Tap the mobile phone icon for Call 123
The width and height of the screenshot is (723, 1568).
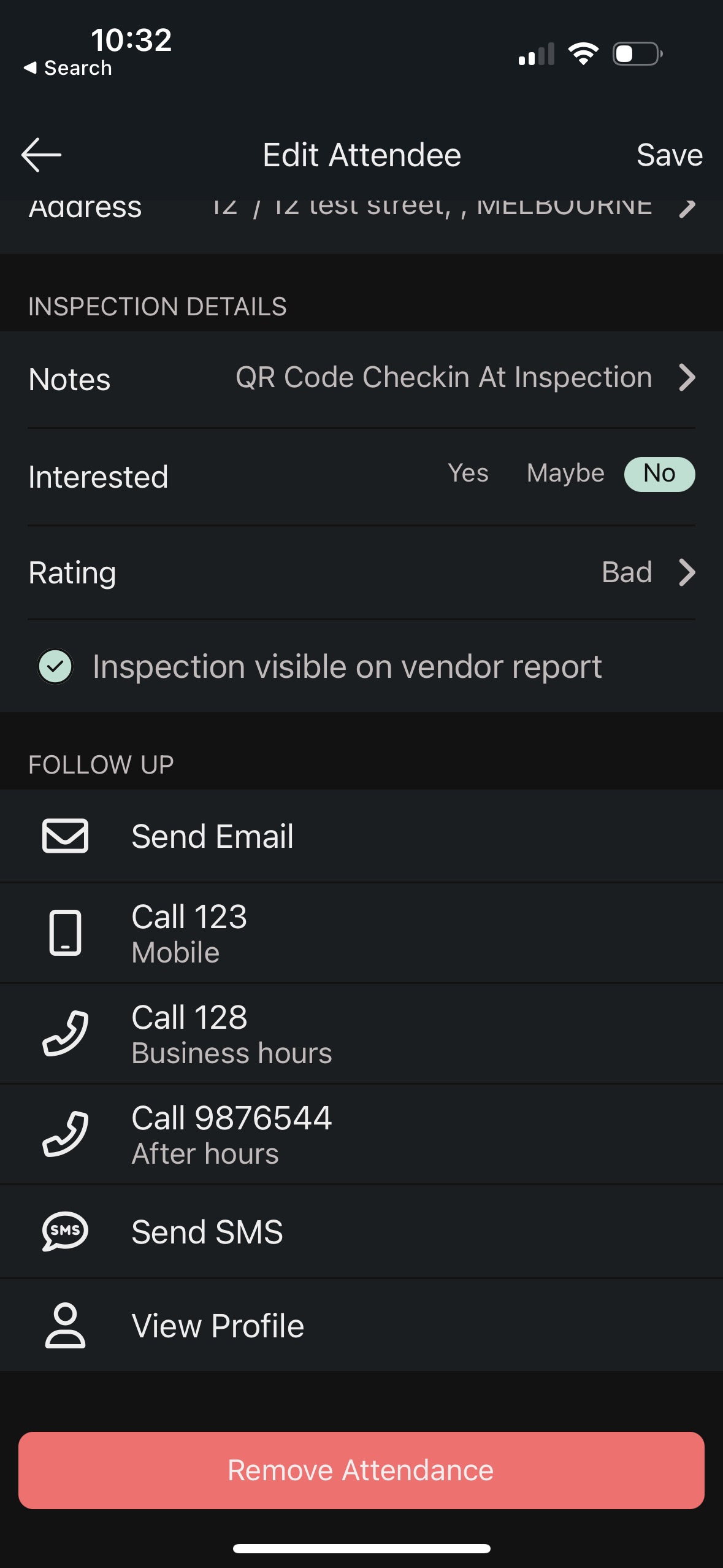(x=65, y=932)
